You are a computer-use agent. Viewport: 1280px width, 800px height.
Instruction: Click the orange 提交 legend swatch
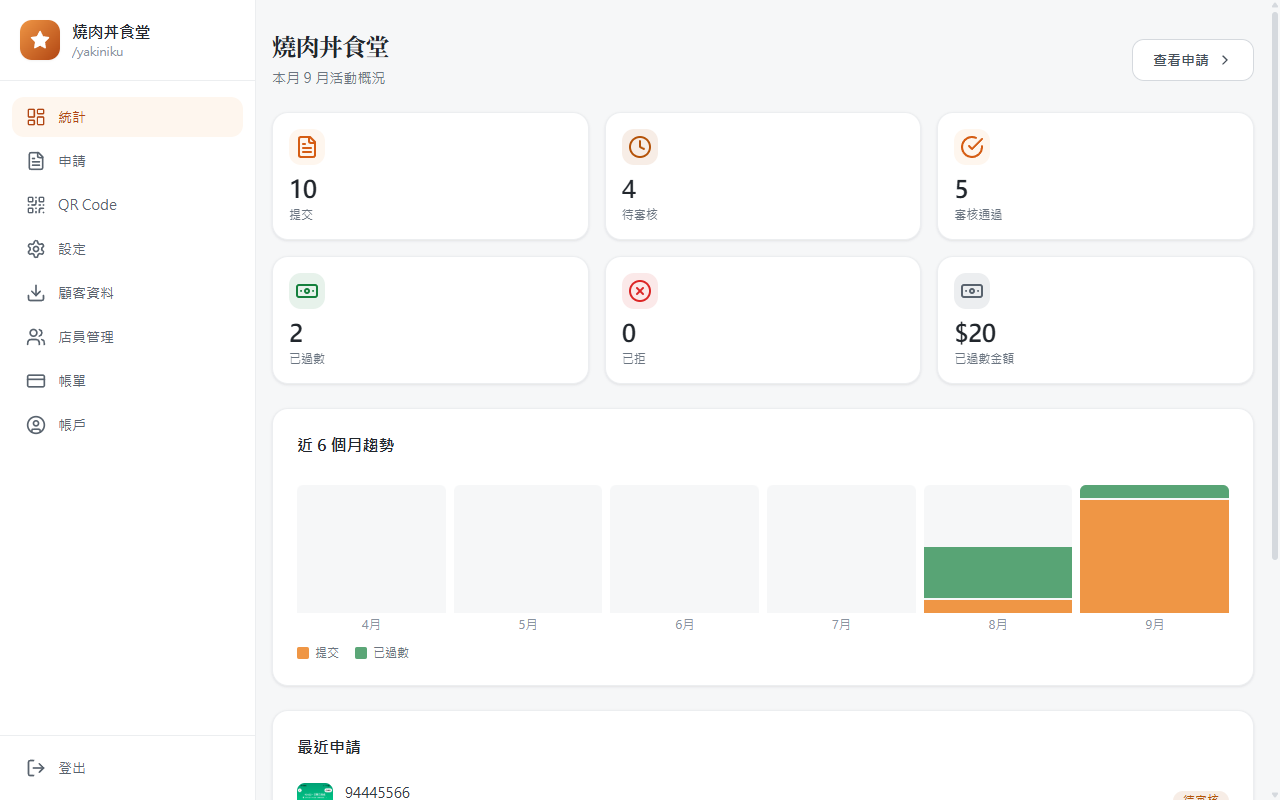[x=303, y=653]
